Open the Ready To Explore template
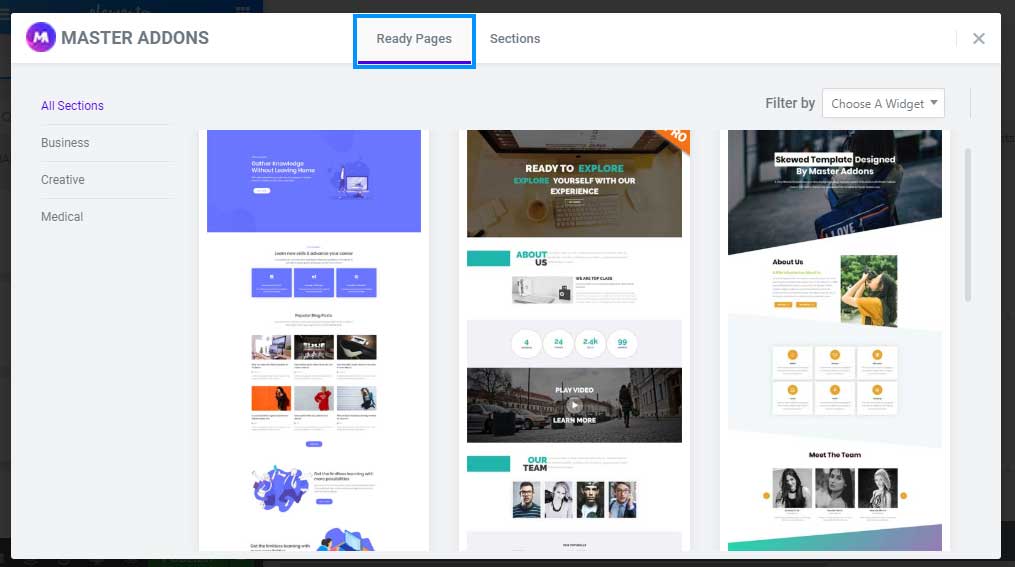 [574, 340]
